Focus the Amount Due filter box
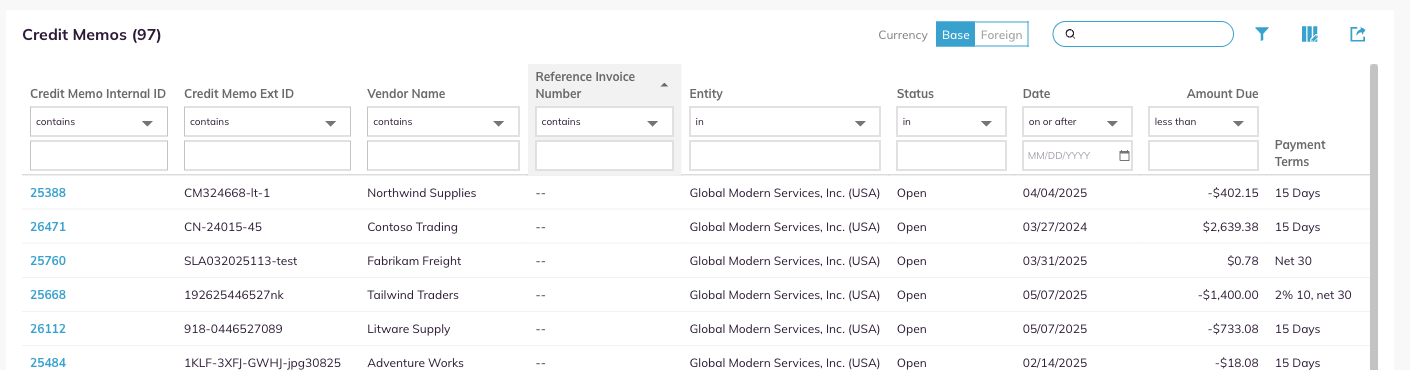 [1203, 156]
